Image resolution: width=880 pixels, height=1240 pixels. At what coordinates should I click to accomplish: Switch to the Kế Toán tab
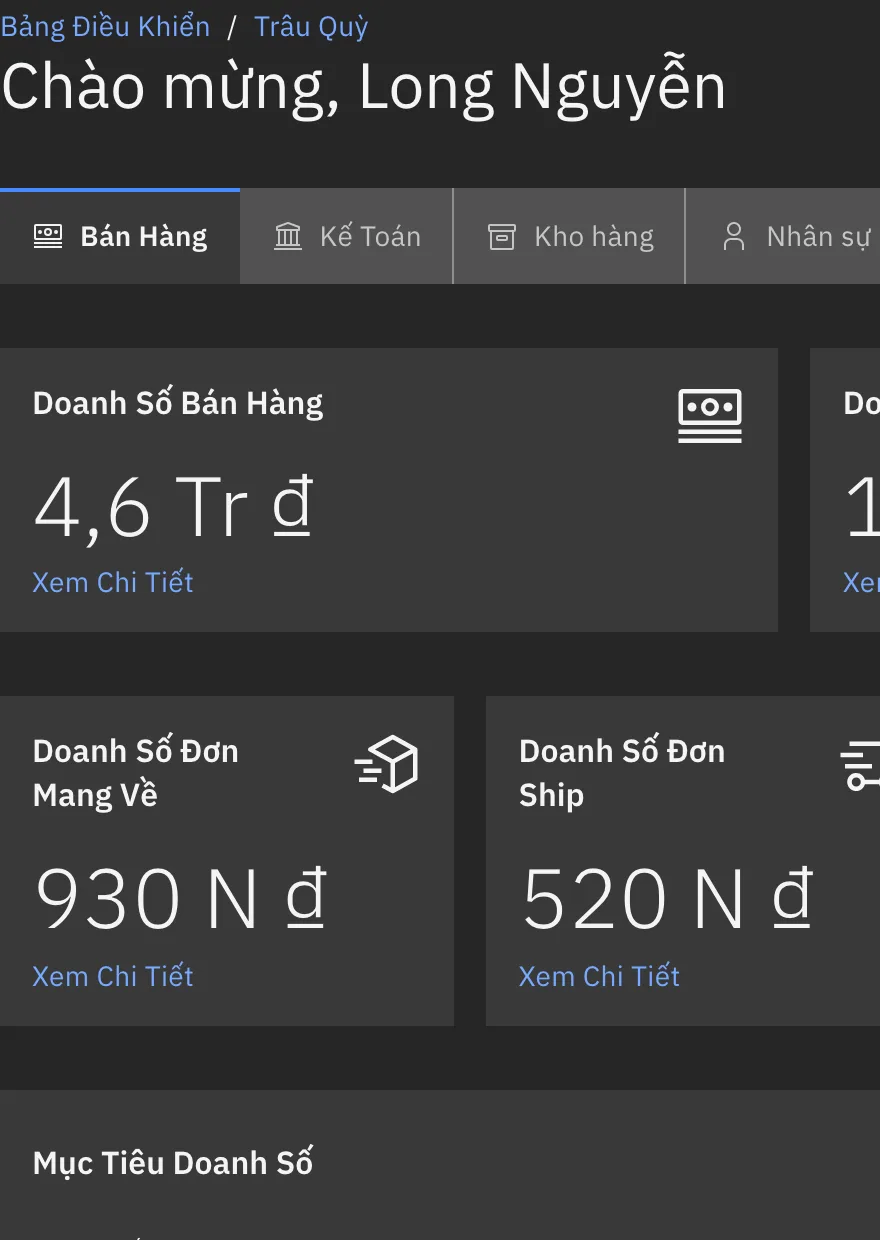[x=347, y=236]
